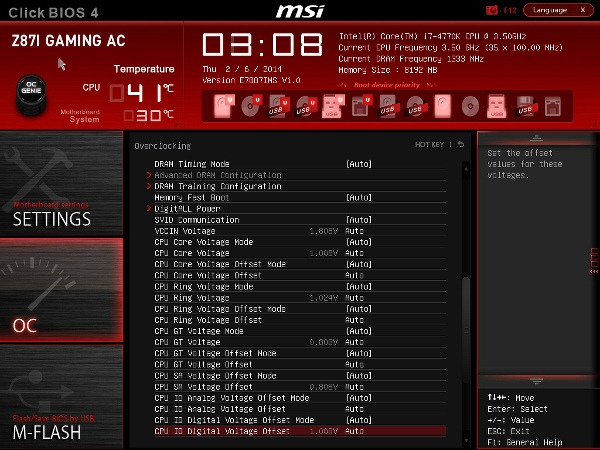
Task: Select the UEFI hard disk boot device icon
Action: (223, 106)
